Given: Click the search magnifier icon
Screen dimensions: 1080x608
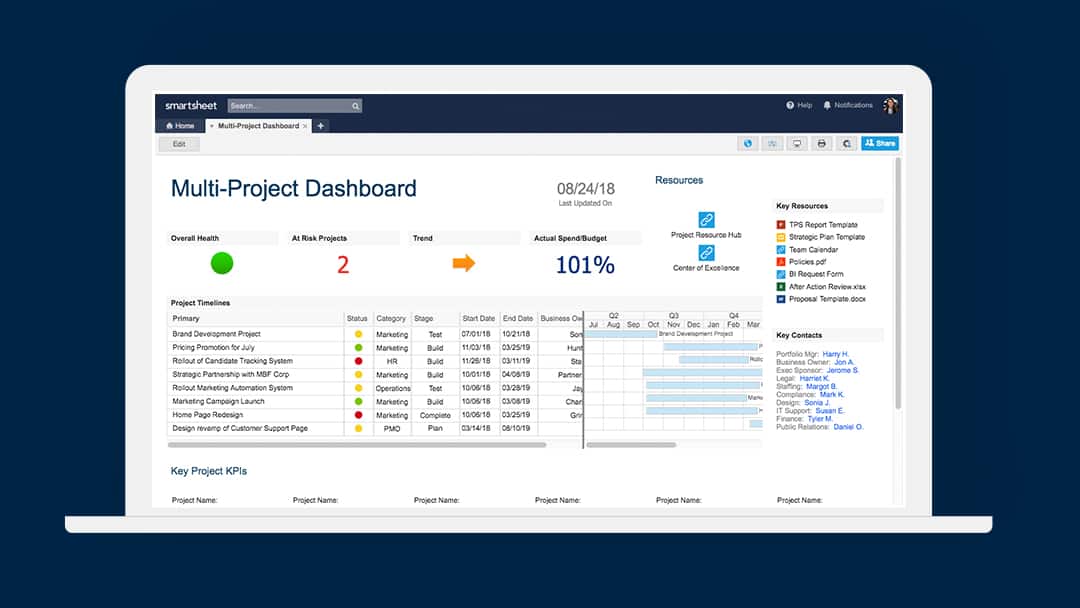Looking at the screenshot, I should pyautogui.click(x=355, y=106).
